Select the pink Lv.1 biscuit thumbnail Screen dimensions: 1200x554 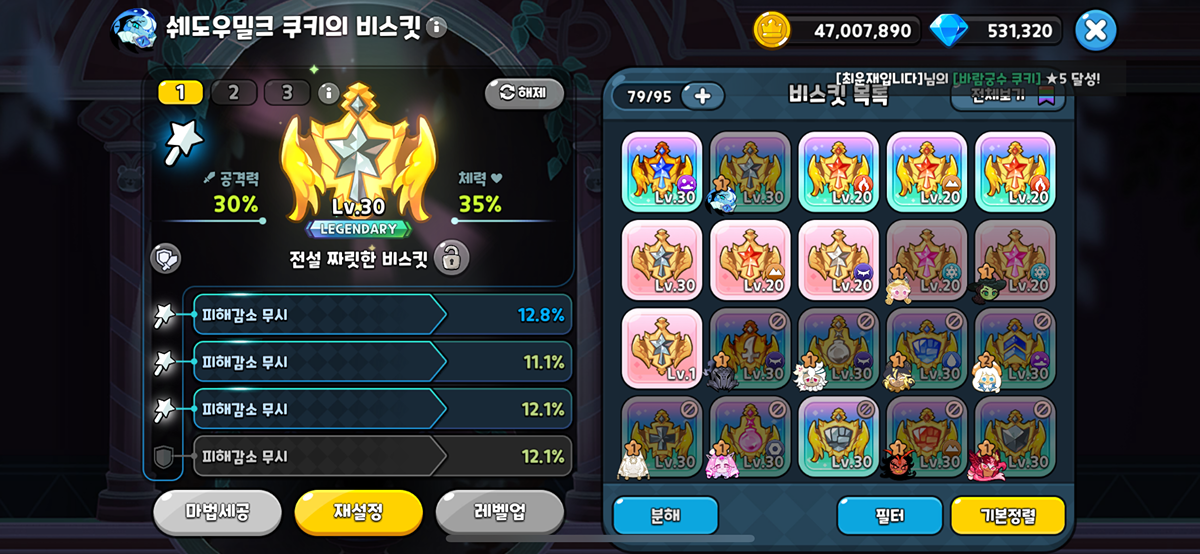click(662, 348)
